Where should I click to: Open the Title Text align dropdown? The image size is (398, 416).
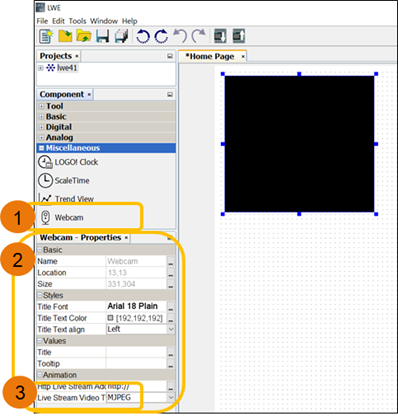click(x=171, y=329)
